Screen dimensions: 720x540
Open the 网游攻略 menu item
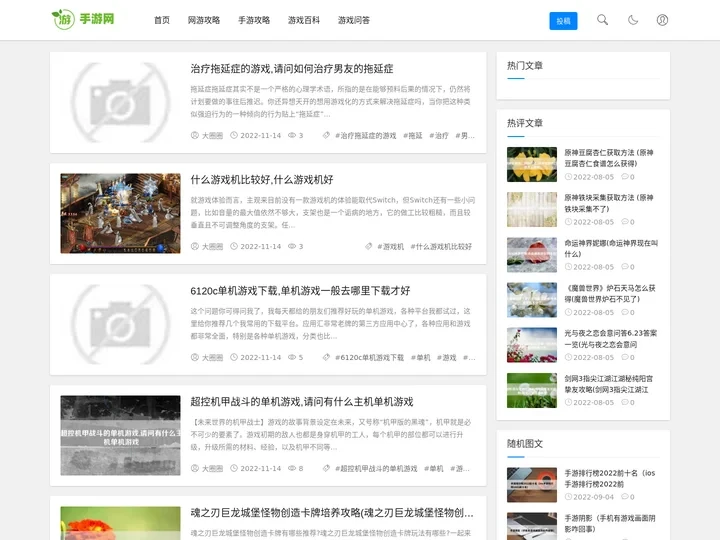204,20
